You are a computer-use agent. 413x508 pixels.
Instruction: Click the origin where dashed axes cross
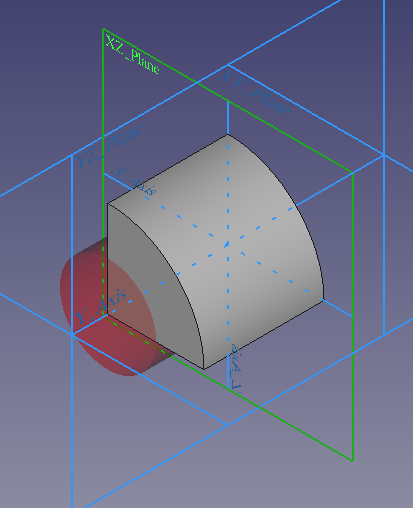point(228,245)
